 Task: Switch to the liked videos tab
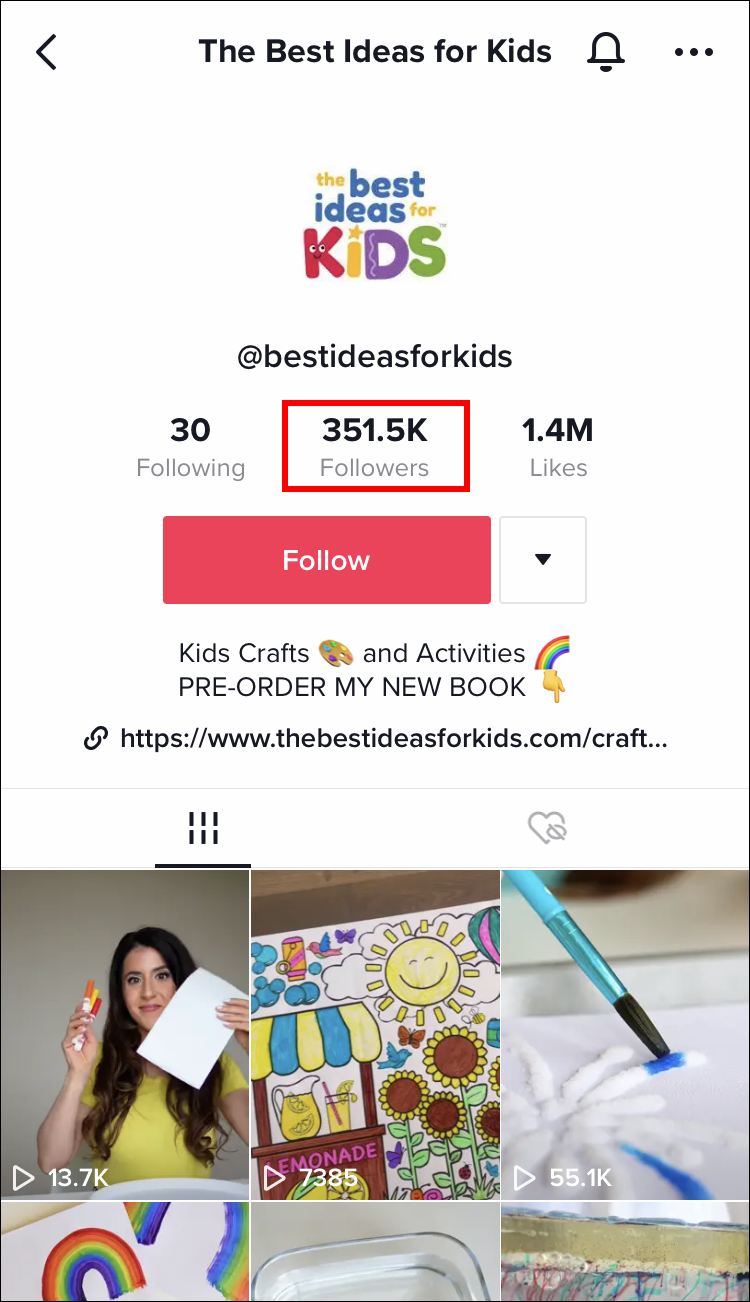coord(547,828)
